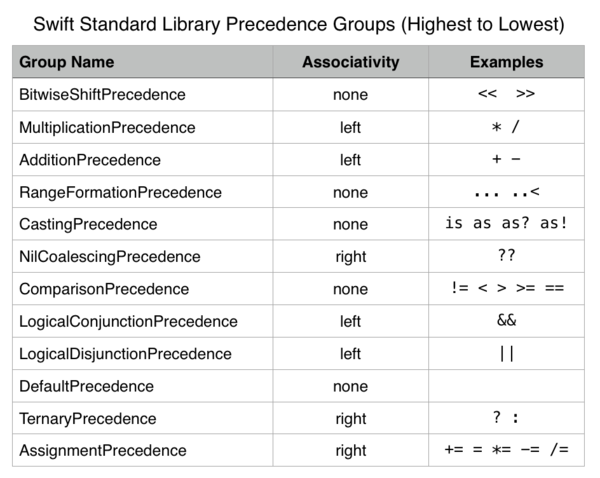Select the '&&' example operator cell
The height and width of the screenshot is (478, 600).
pyautogui.click(x=507, y=320)
